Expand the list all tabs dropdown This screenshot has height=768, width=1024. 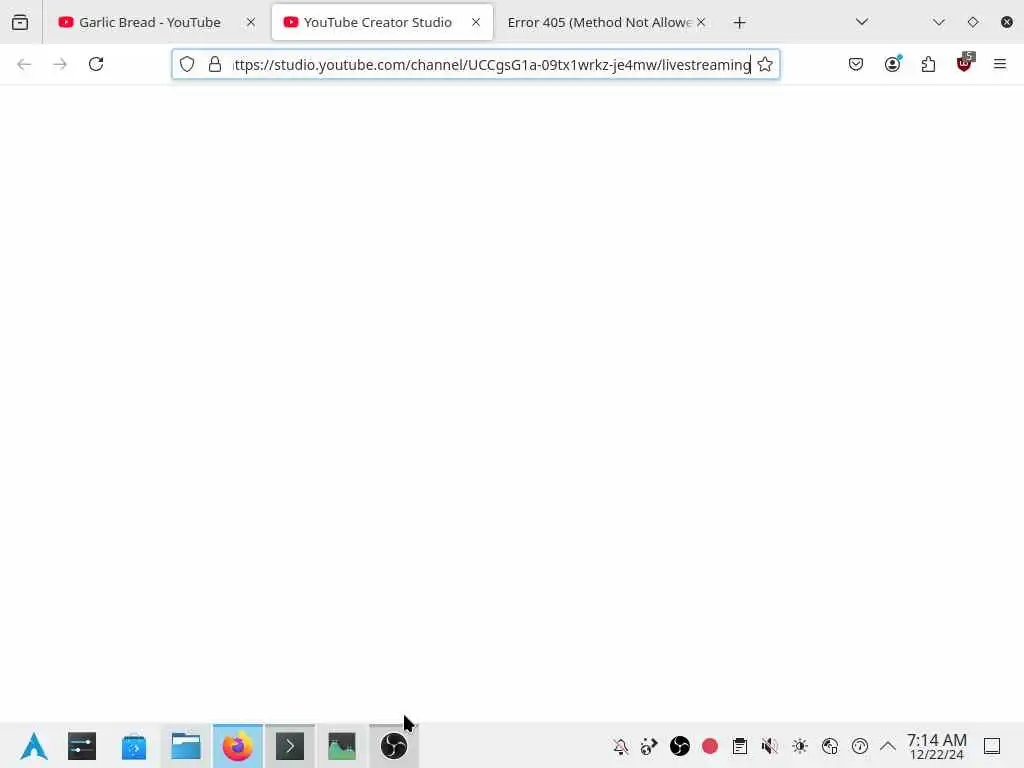coord(862,22)
